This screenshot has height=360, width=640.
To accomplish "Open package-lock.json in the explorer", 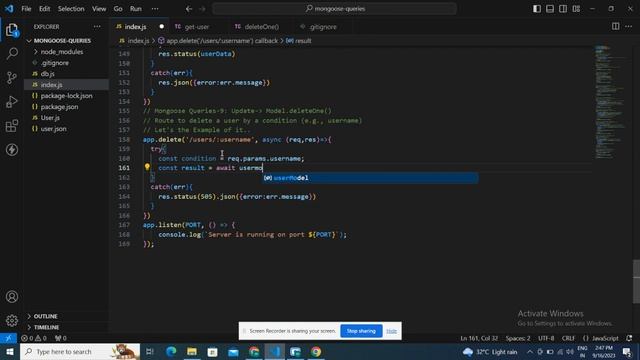I will 67,96.
